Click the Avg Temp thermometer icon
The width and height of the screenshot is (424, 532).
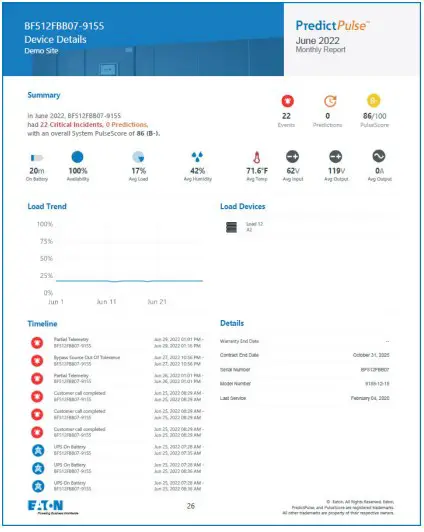257,157
